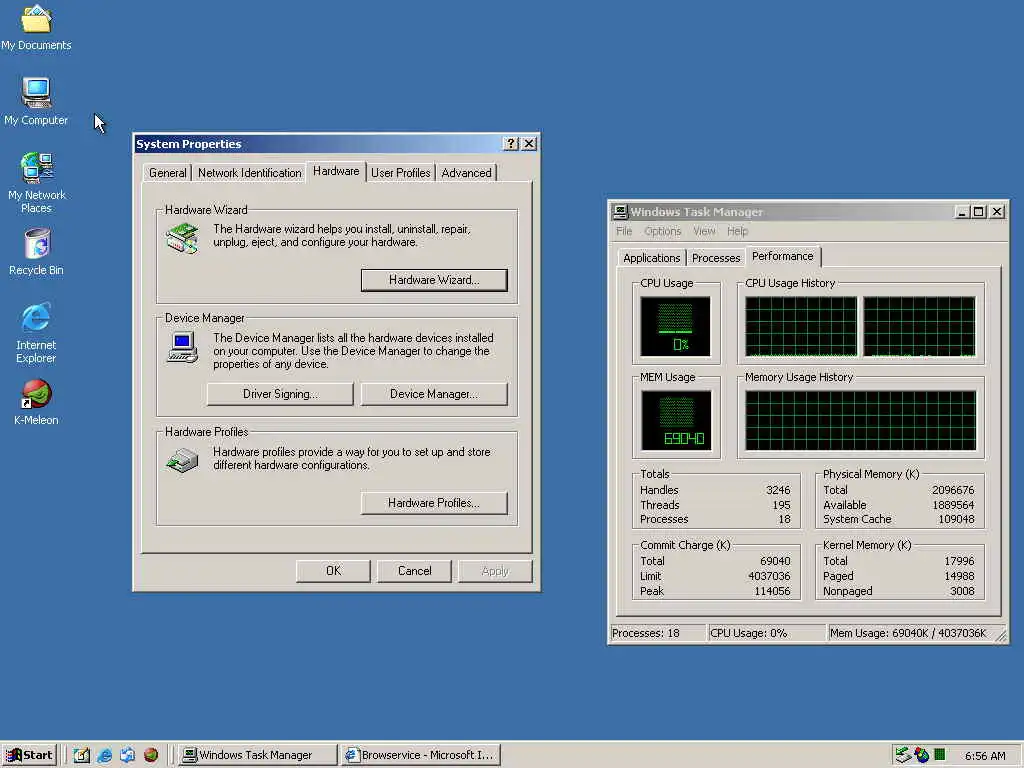Click Kernel Memory Paged 14988

959,576
